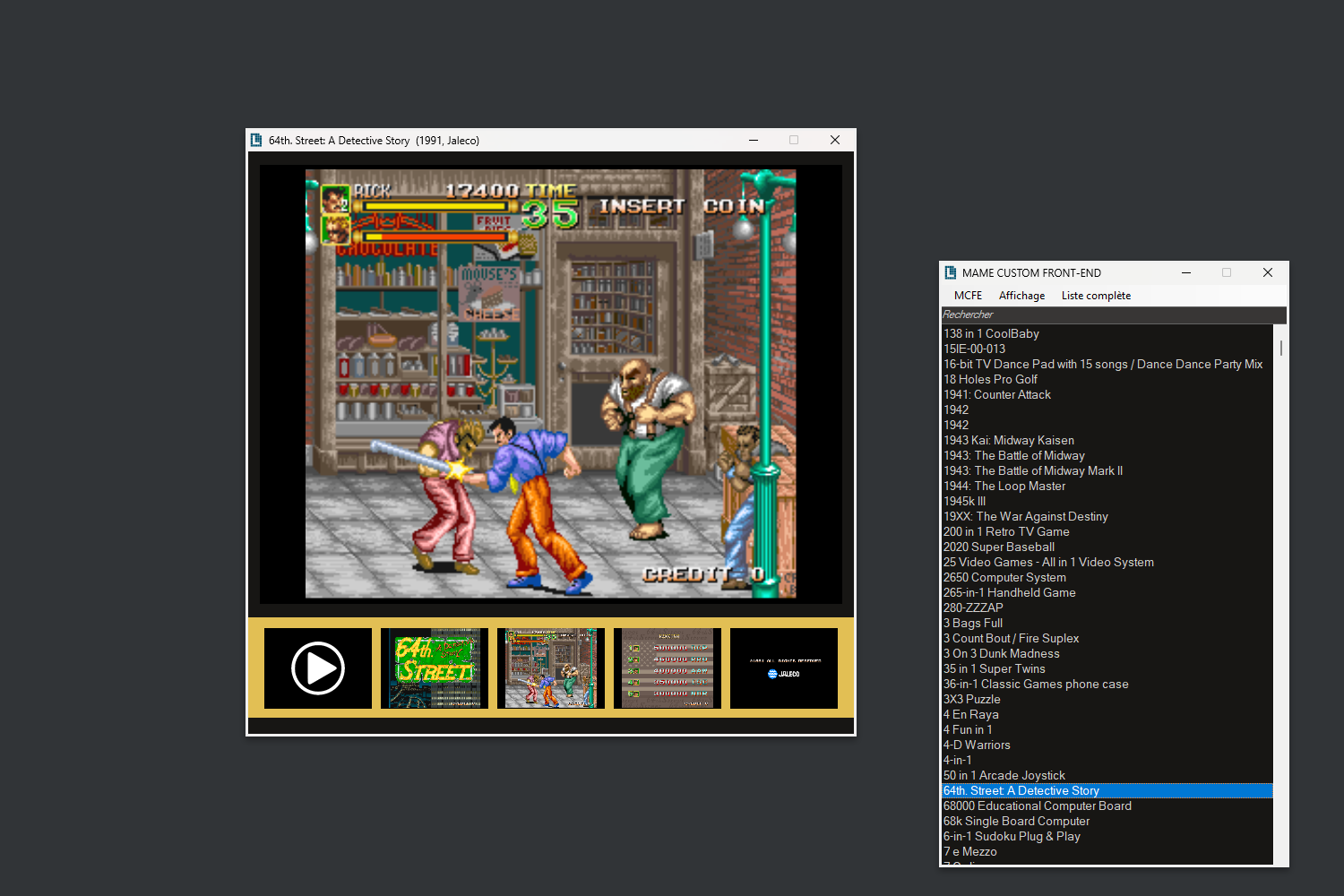Minimize the 64th. Street preview window

(754, 140)
